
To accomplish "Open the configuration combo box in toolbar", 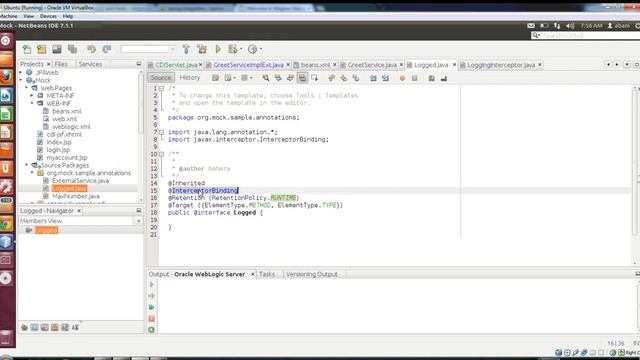I will click(148, 49).
